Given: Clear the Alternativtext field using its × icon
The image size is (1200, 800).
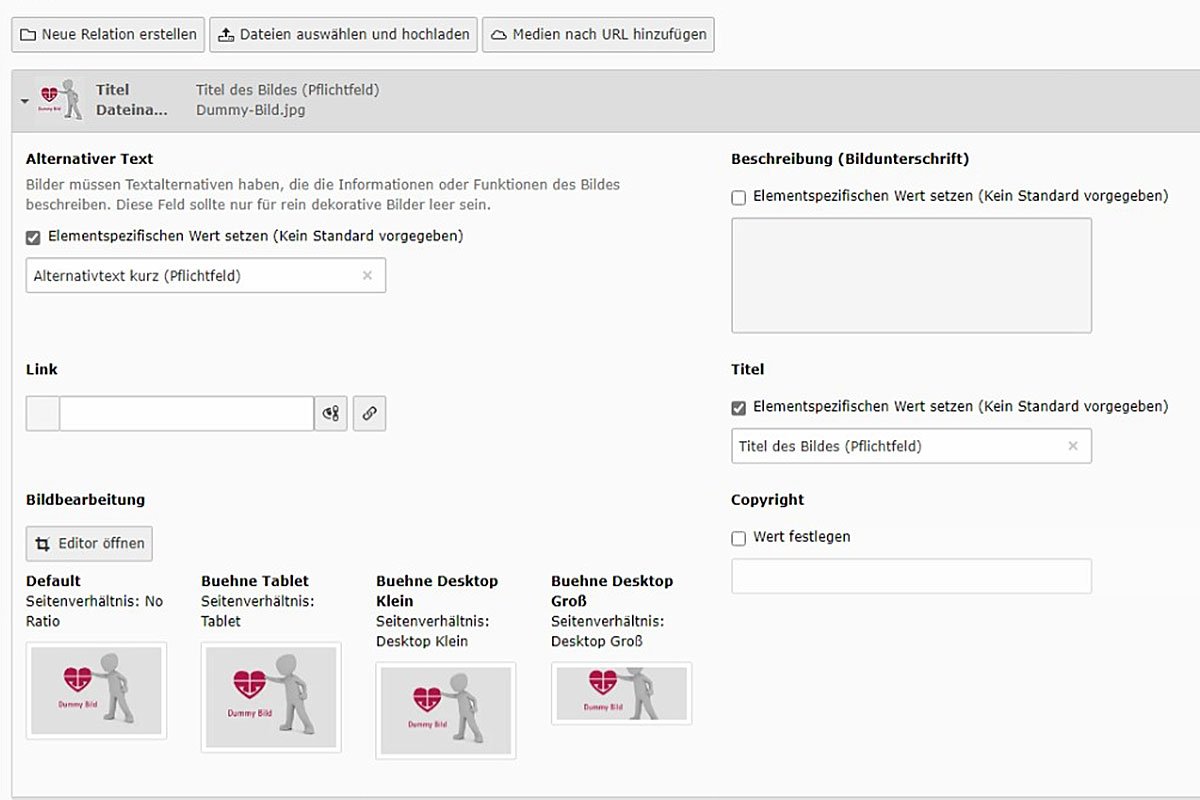Looking at the screenshot, I should (369, 275).
